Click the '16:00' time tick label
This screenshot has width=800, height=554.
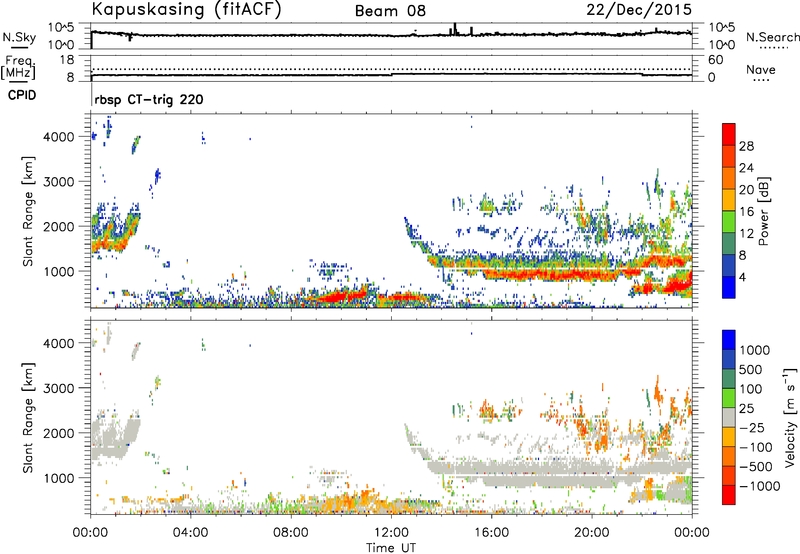tap(491, 533)
